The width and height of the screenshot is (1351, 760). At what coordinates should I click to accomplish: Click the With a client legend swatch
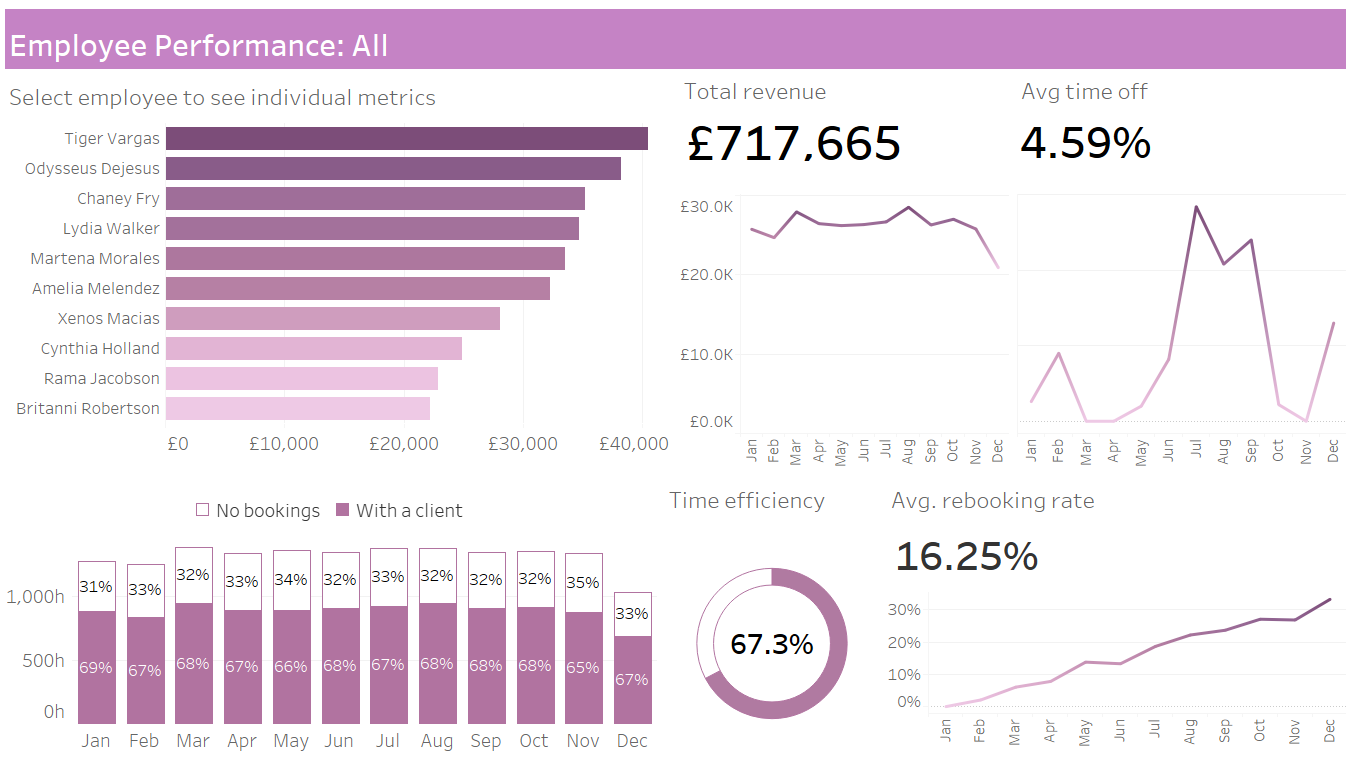pyautogui.click(x=342, y=510)
